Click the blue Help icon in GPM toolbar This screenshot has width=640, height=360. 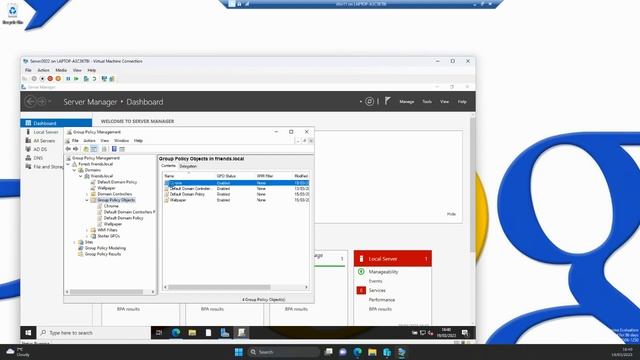point(114,149)
